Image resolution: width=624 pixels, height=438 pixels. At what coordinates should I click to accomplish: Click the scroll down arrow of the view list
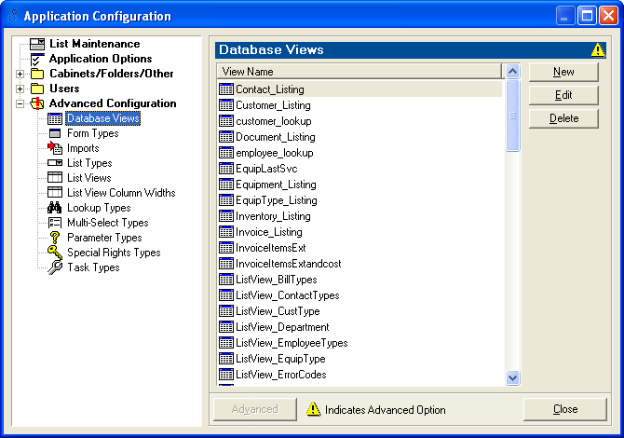[x=513, y=378]
